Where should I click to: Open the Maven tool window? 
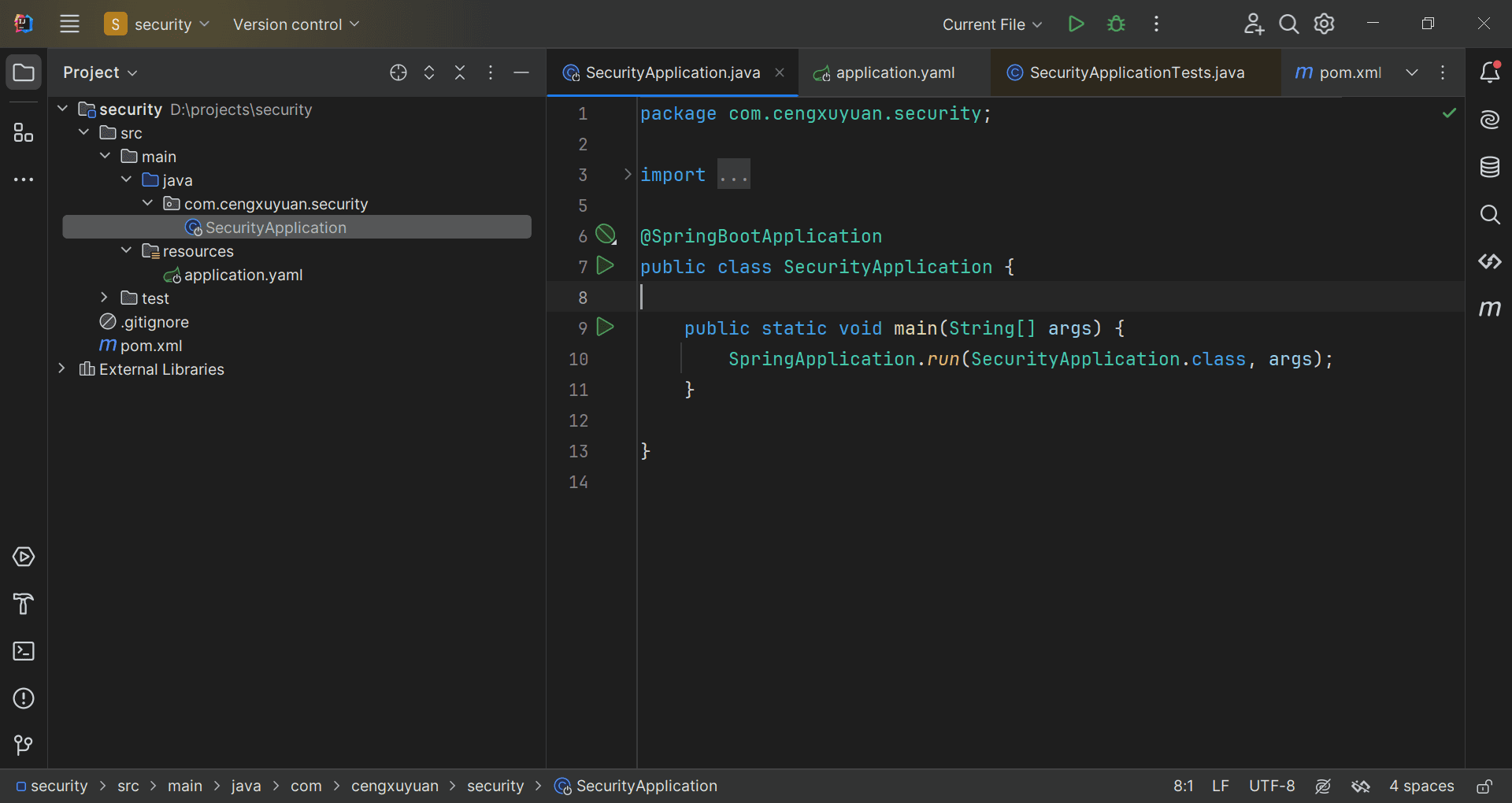pos(1490,309)
